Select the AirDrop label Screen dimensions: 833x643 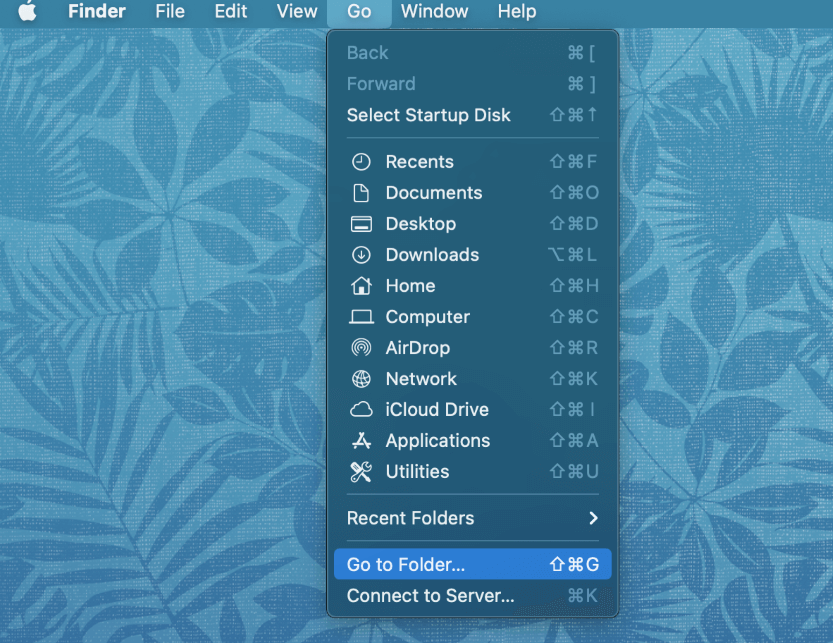pyautogui.click(x=418, y=348)
